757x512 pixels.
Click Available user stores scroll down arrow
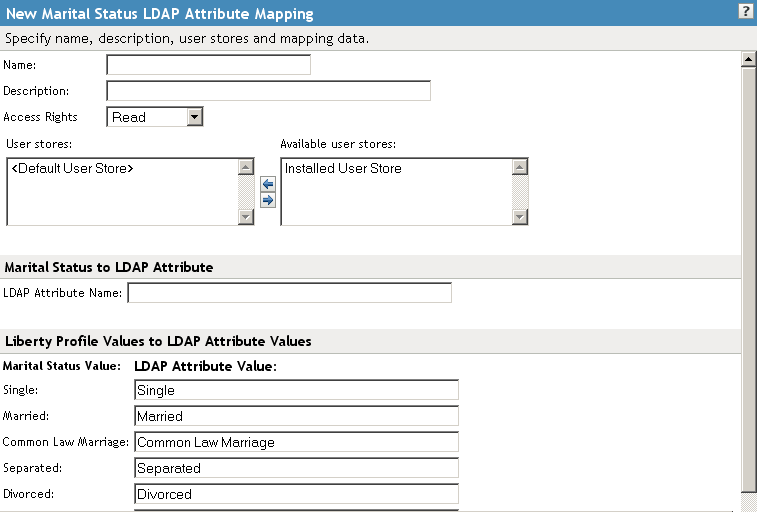(519, 216)
